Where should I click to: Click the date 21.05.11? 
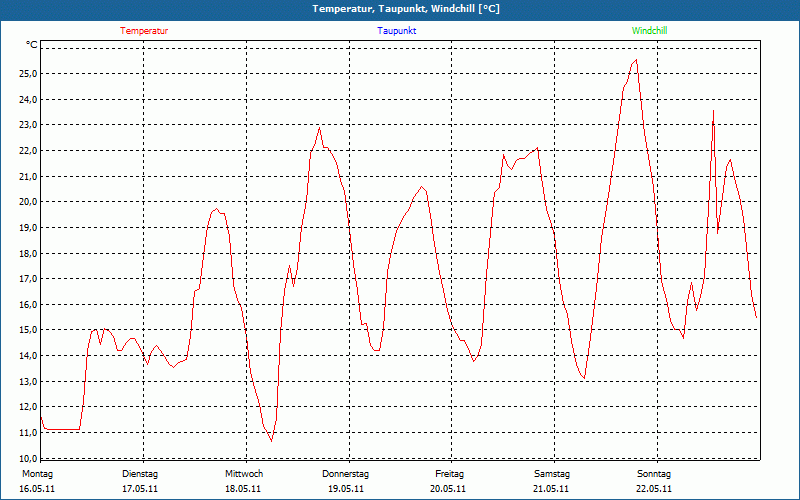[551, 489]
